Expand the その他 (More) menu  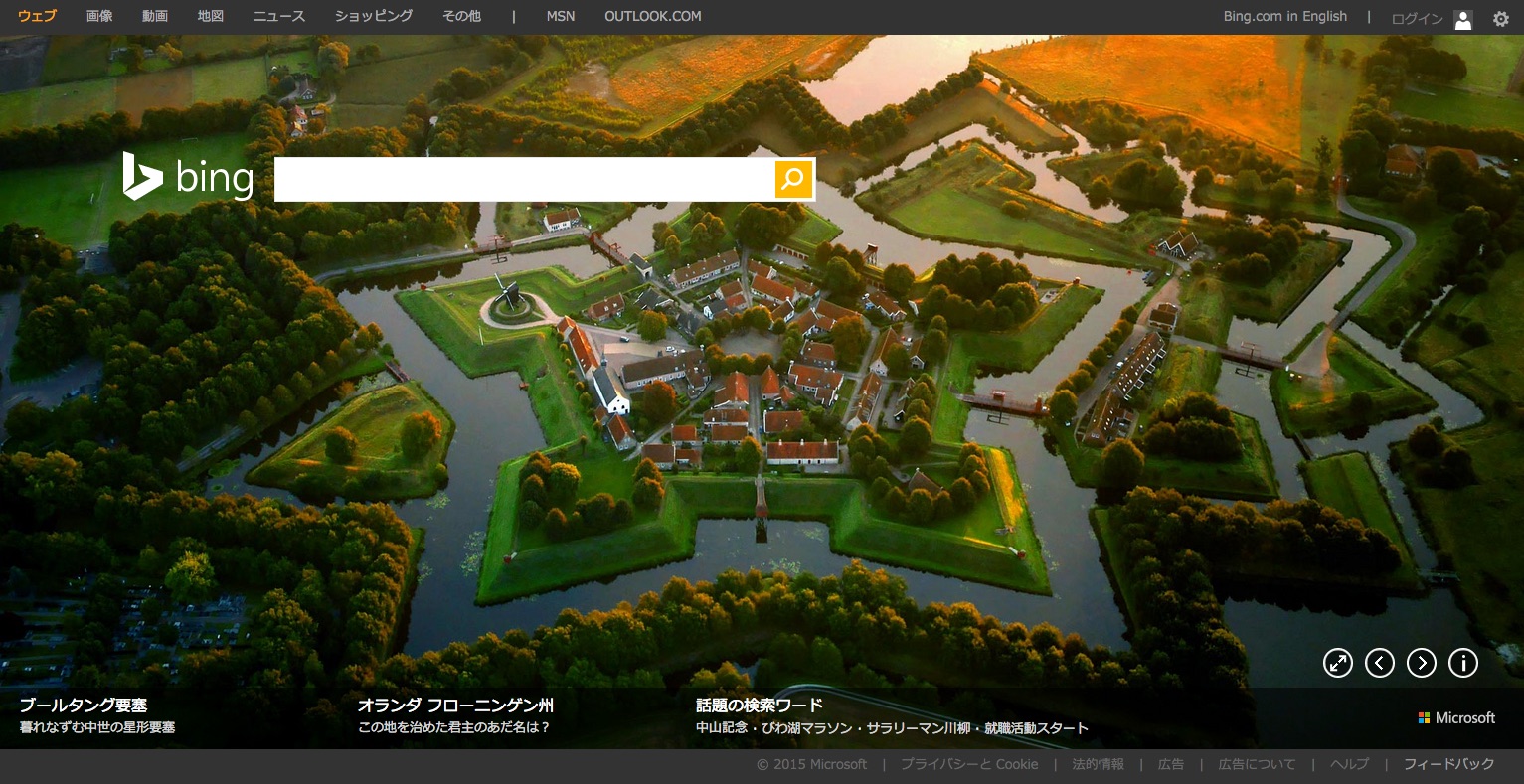(461, 16)
